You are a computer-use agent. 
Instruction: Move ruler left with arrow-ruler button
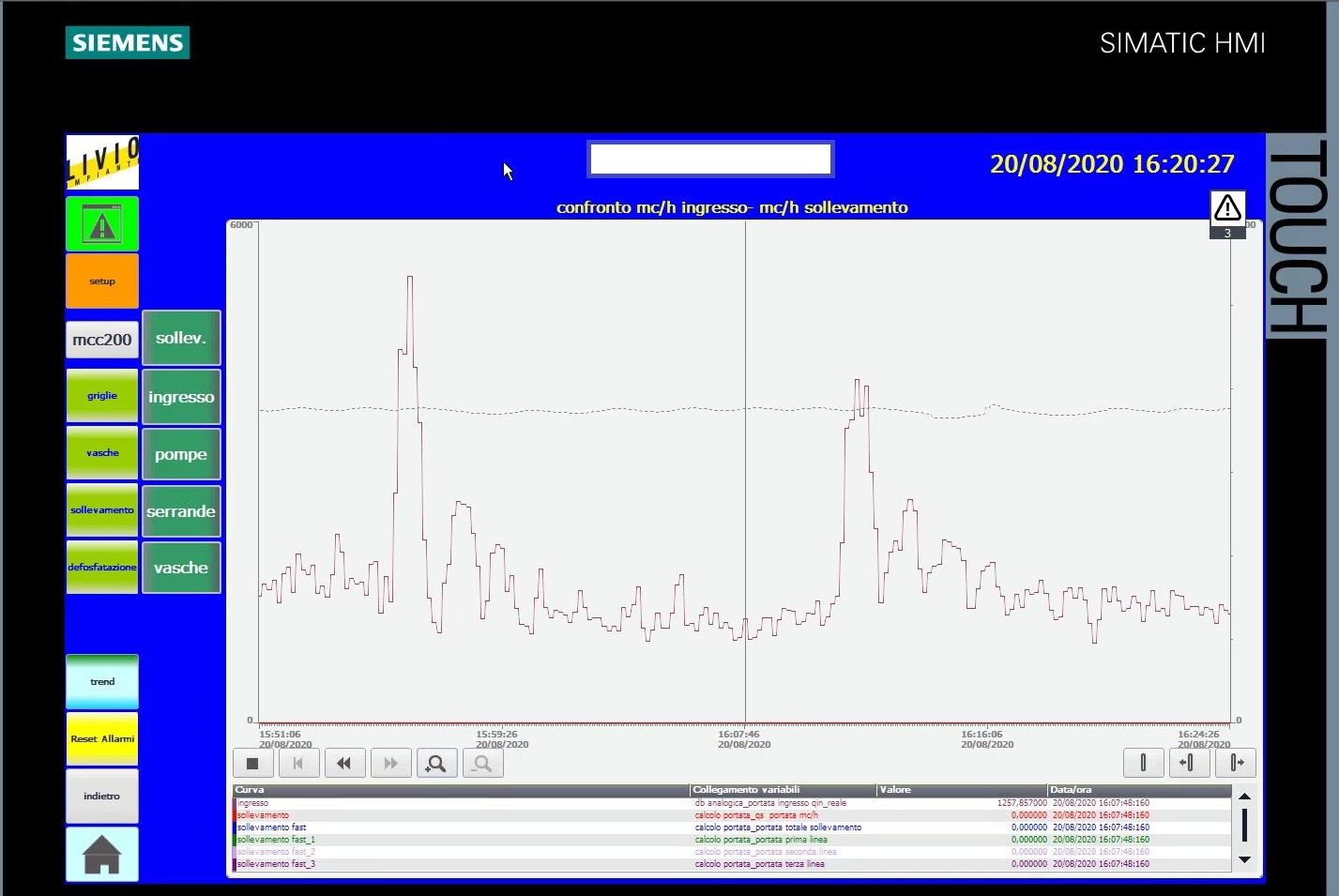point(1189,763)
